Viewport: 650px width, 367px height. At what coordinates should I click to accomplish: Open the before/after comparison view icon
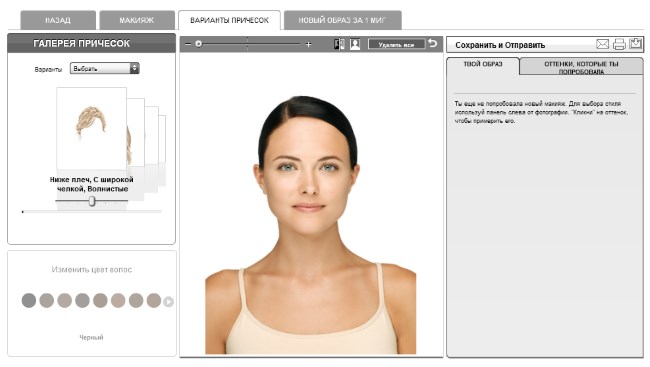[x=339, y=44]
